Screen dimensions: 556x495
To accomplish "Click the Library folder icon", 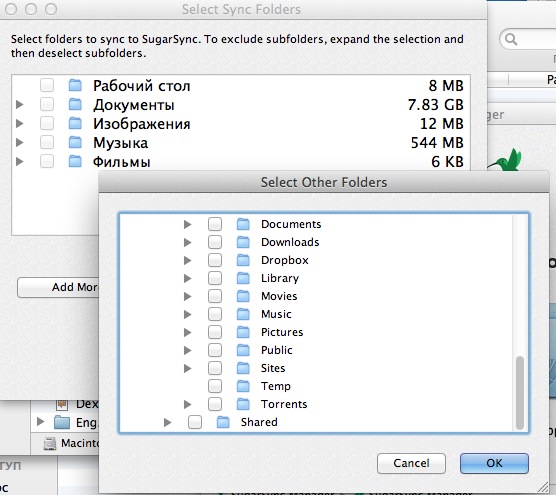I will [243, 278].
